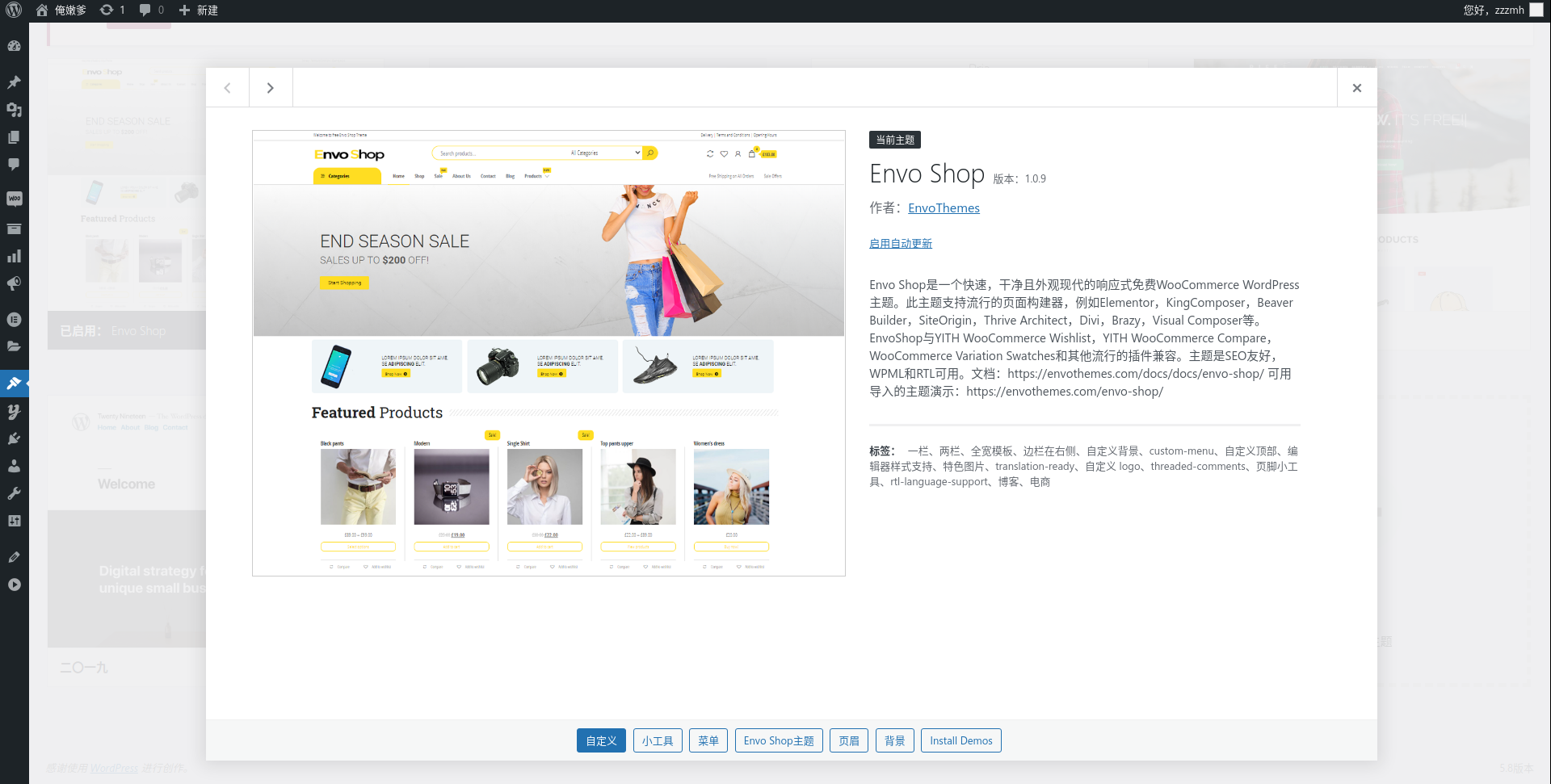Click the user avatar in admin bar
1551x784 pixels.
1536,10
